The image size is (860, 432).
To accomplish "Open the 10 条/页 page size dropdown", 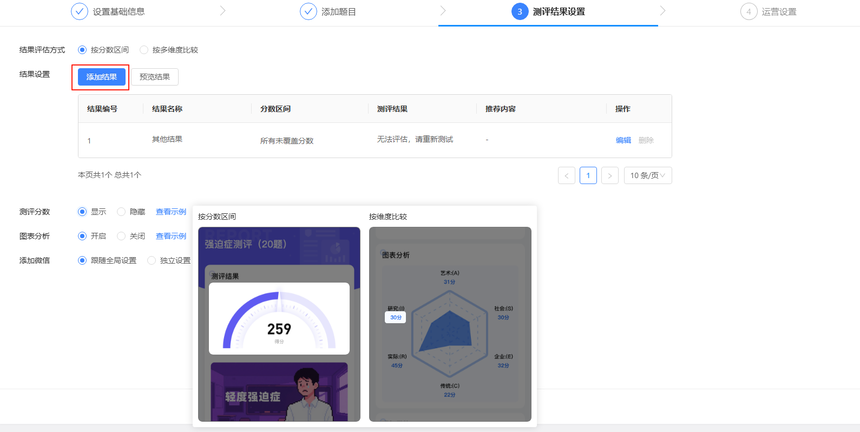I will click(x=648, y=175).
